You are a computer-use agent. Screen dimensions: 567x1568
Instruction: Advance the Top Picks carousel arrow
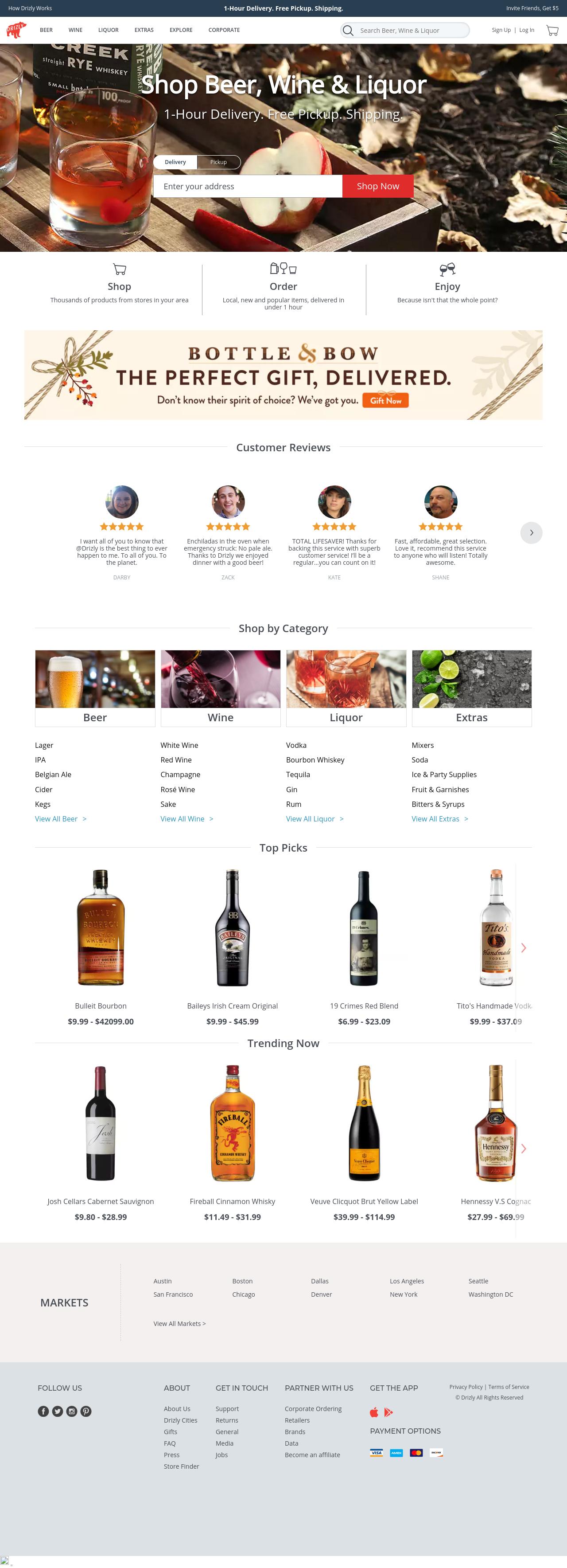[523, 948]
